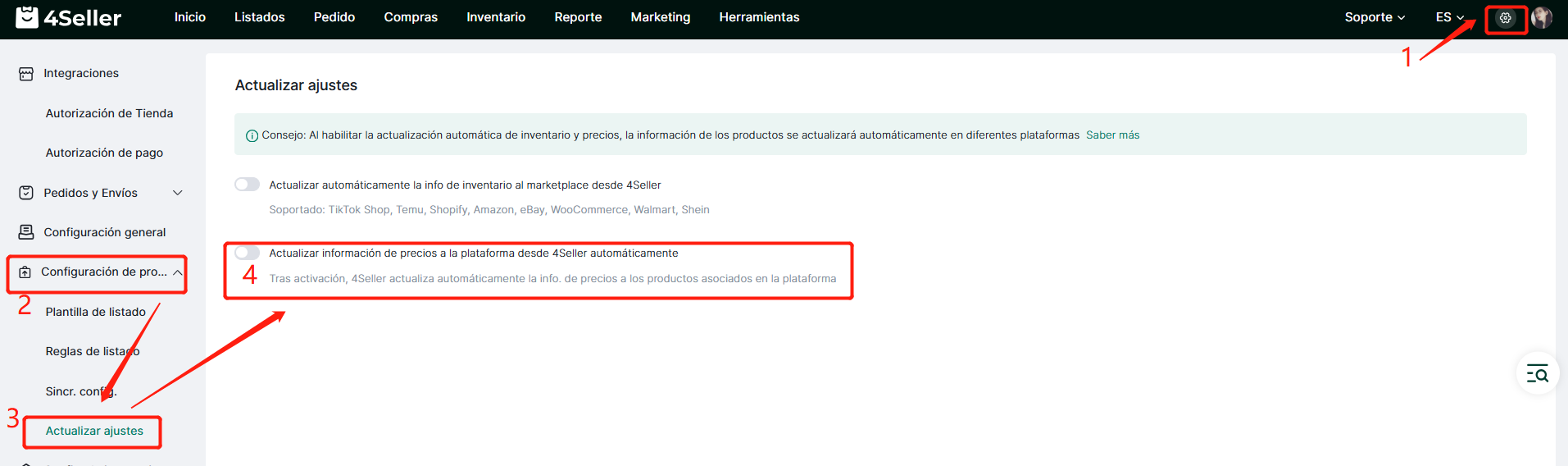Select Plantilla de listado in sidebar

[x=95, y=312]
